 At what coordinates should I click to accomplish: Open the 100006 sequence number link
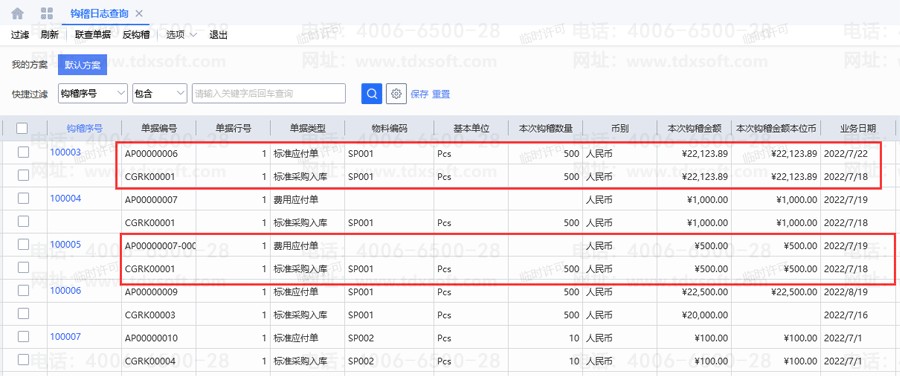65,290
